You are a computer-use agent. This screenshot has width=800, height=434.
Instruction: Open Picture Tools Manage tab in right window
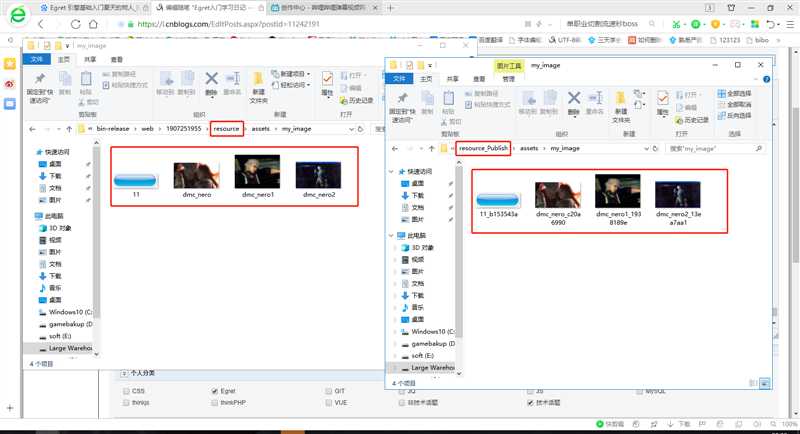pos(508,79)
